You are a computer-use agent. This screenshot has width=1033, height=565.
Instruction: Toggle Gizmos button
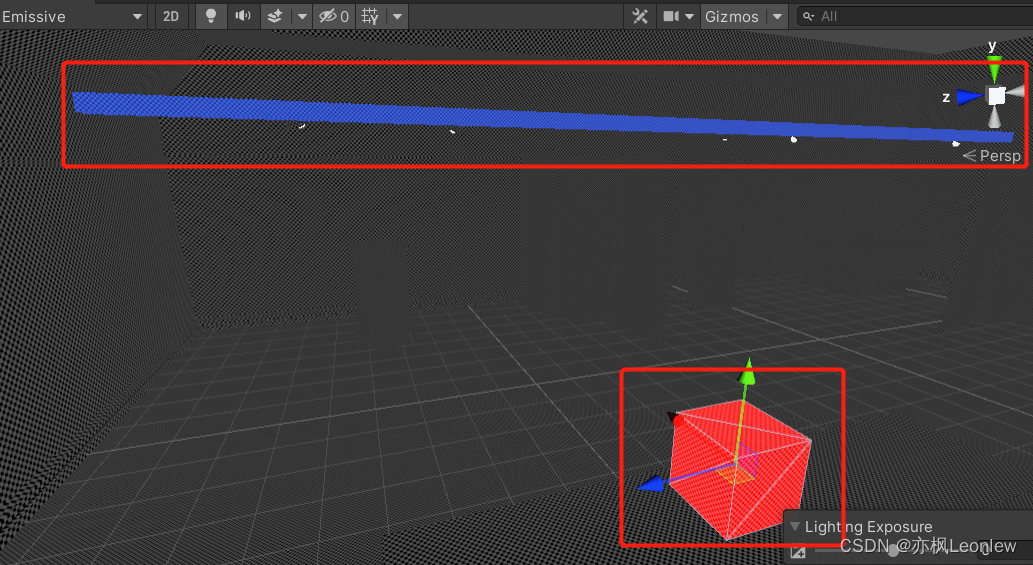click(x=731, y=16)
